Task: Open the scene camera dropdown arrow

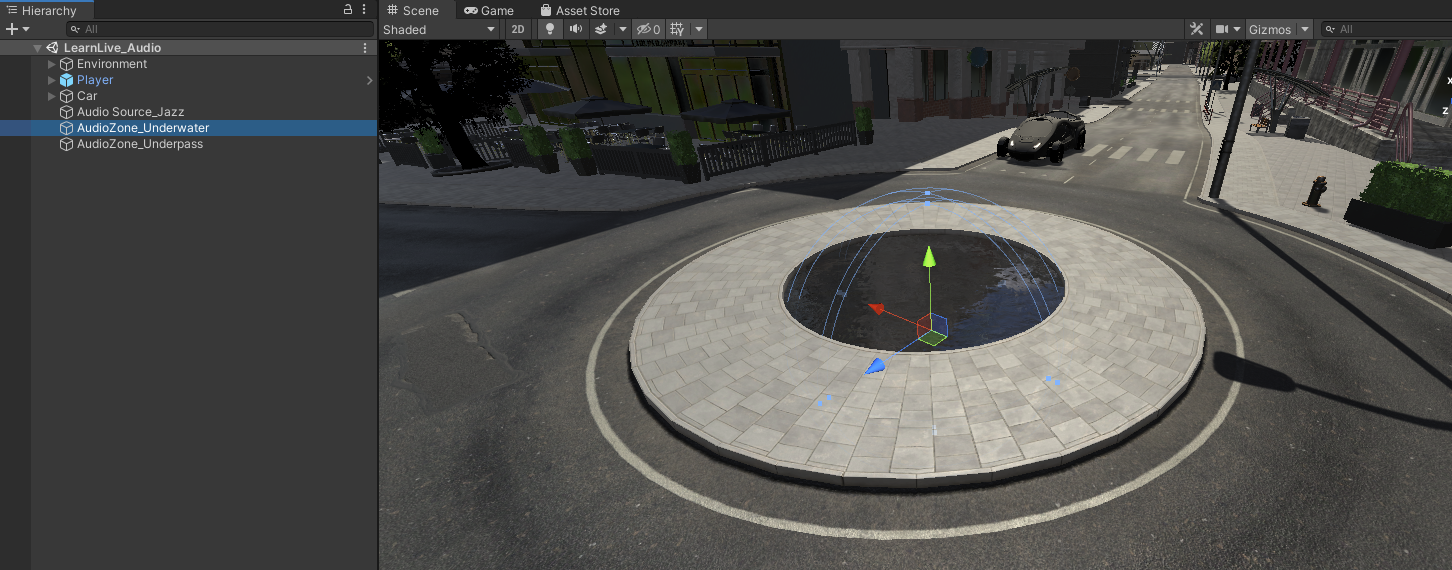Action: tap(1237, 29)
